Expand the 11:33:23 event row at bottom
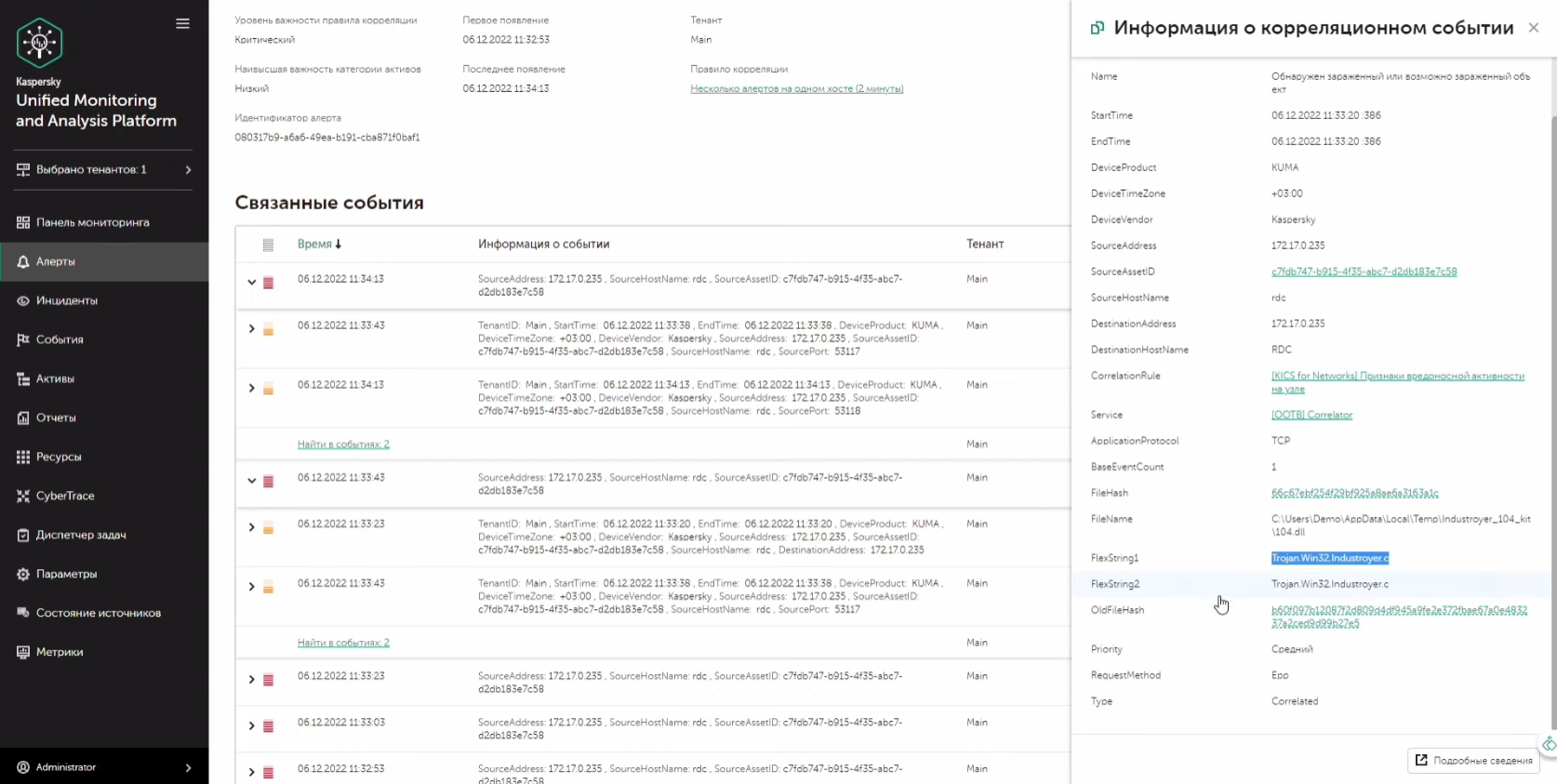 coord(251,680)
